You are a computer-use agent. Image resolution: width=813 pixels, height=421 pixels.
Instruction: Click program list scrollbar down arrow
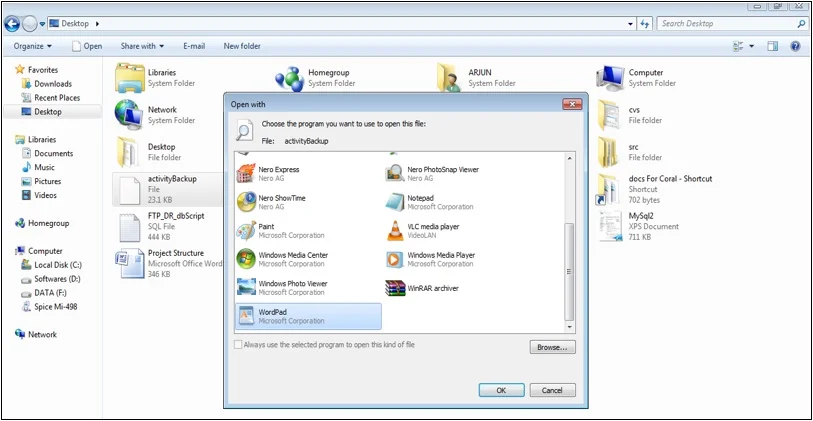coord(569,327)
